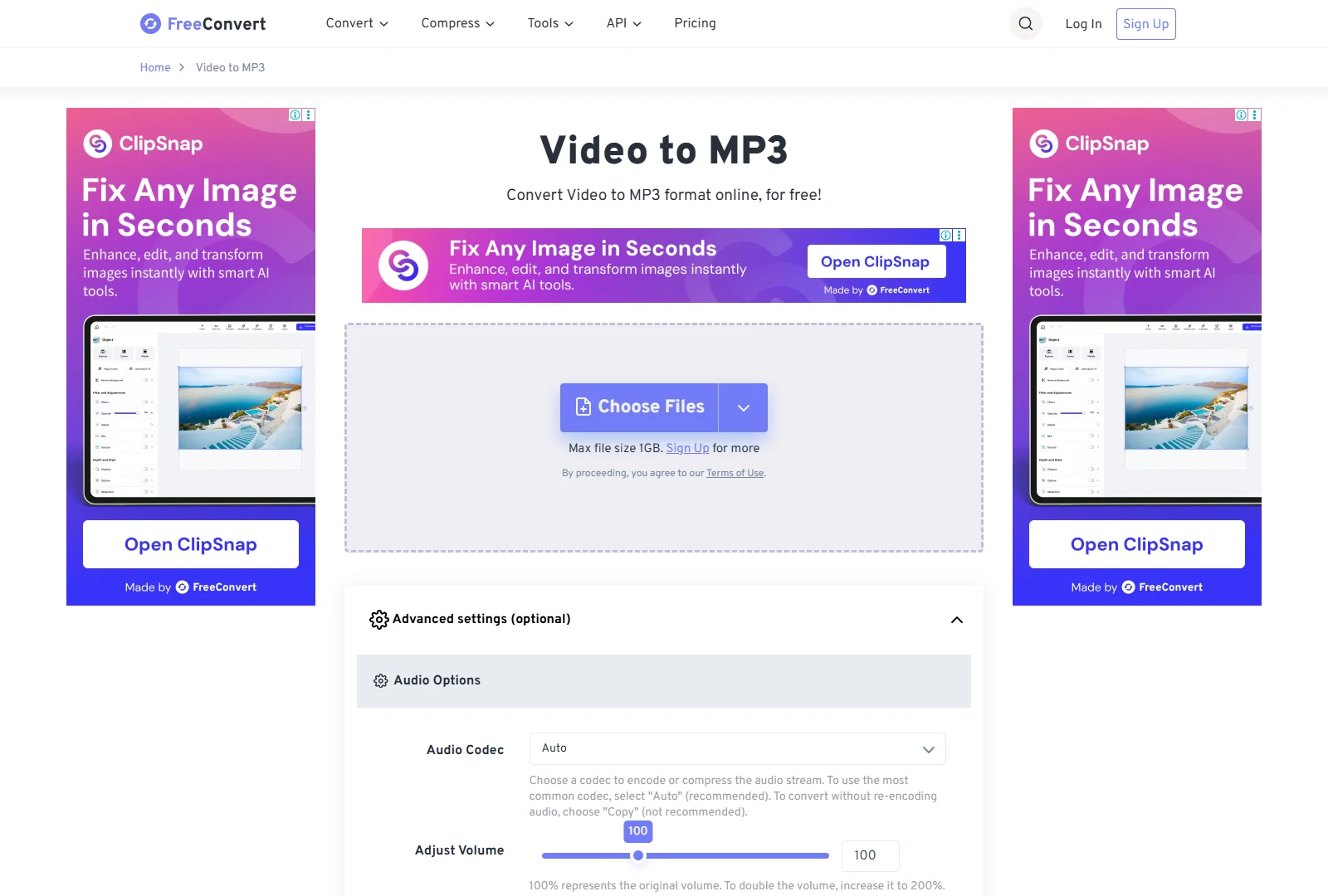Go to the Pricing page
Image resolution: width=1328 pixels, height=896 pixels.
click(x=696, y=23)
